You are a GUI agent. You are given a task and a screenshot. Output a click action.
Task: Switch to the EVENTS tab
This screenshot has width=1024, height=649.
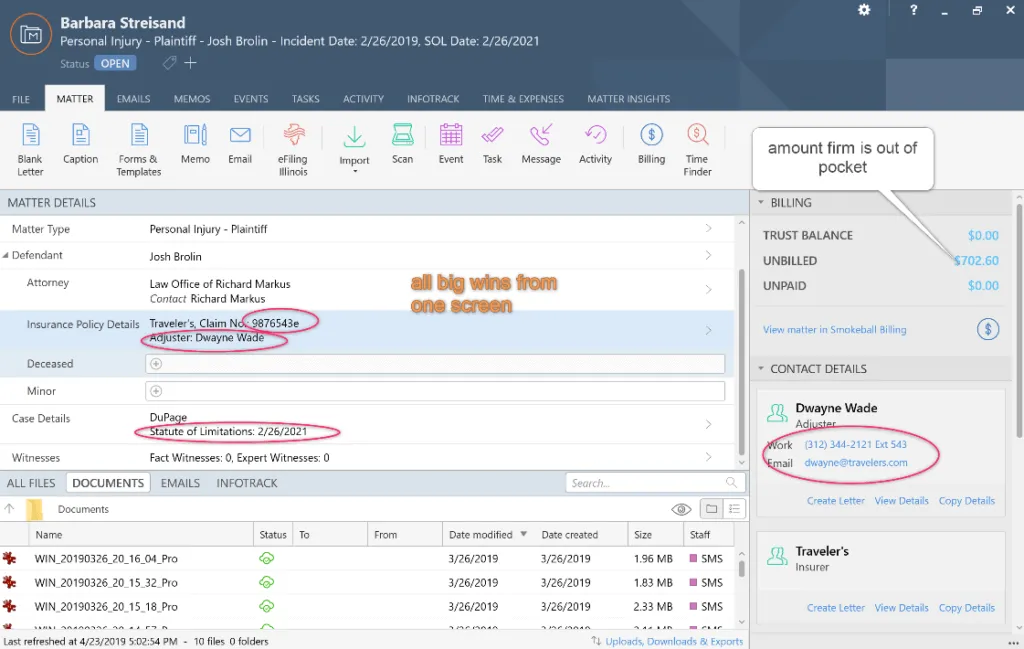(x=251, y=99)
